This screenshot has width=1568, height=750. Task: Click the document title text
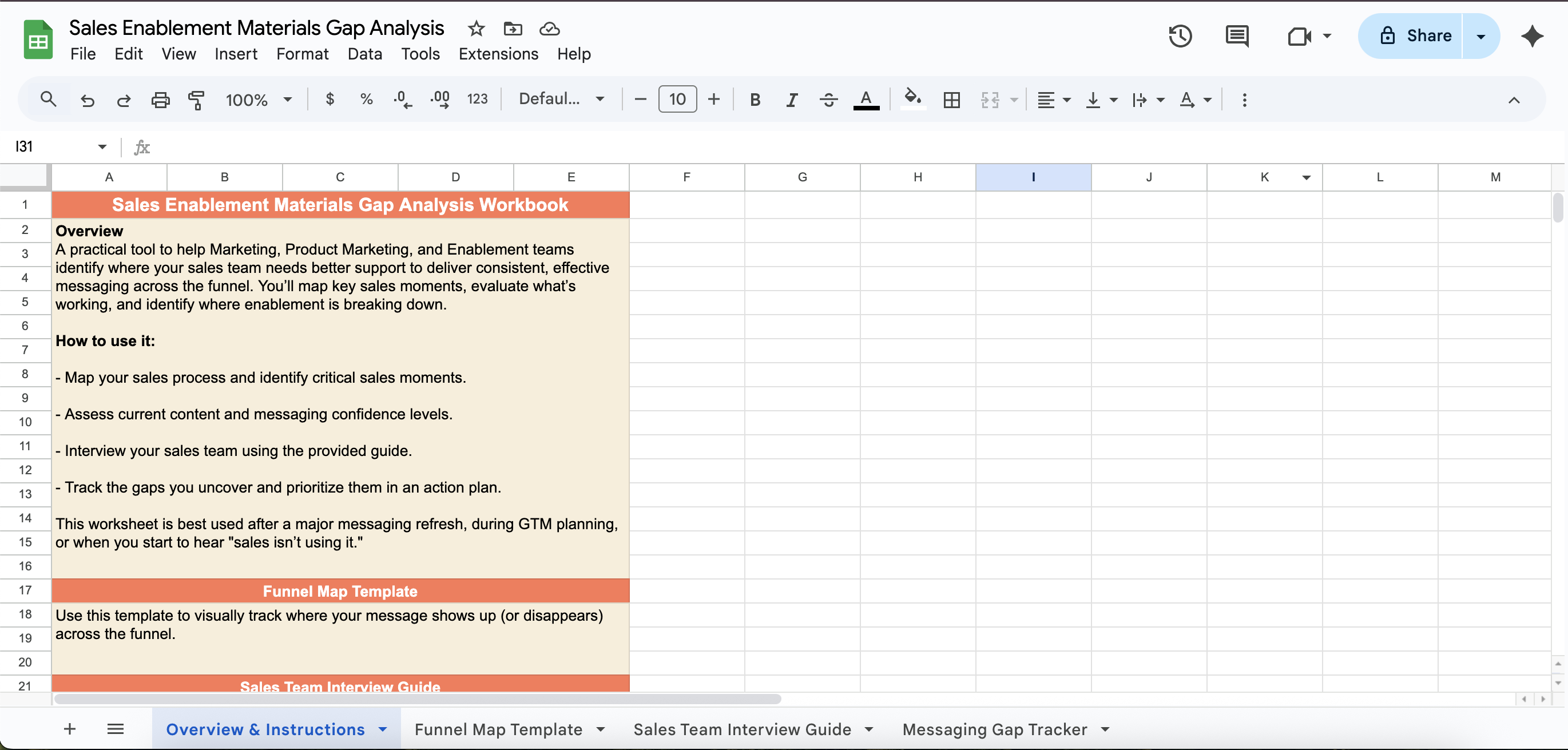coord(256,28)
